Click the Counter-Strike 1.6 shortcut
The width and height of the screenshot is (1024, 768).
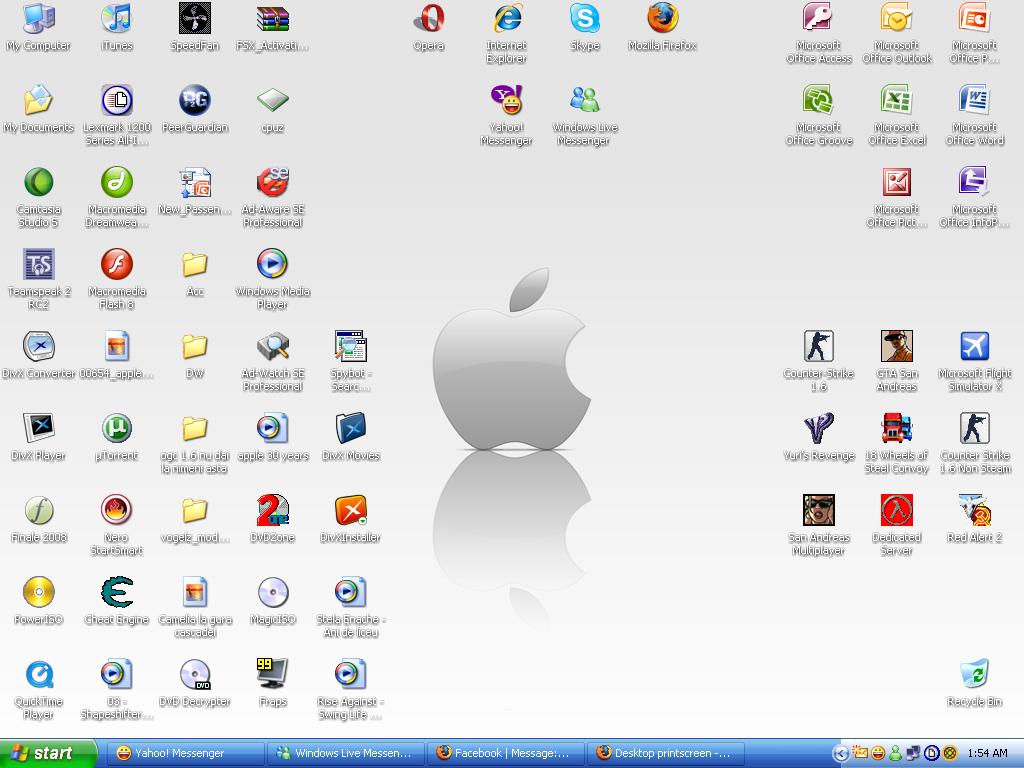pos(819,347)
